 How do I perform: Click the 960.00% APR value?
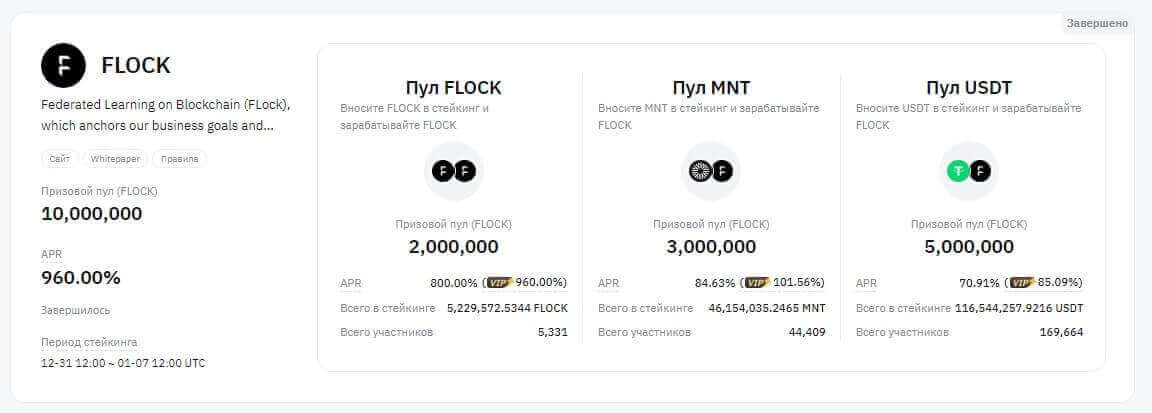(x=80, y=278)
